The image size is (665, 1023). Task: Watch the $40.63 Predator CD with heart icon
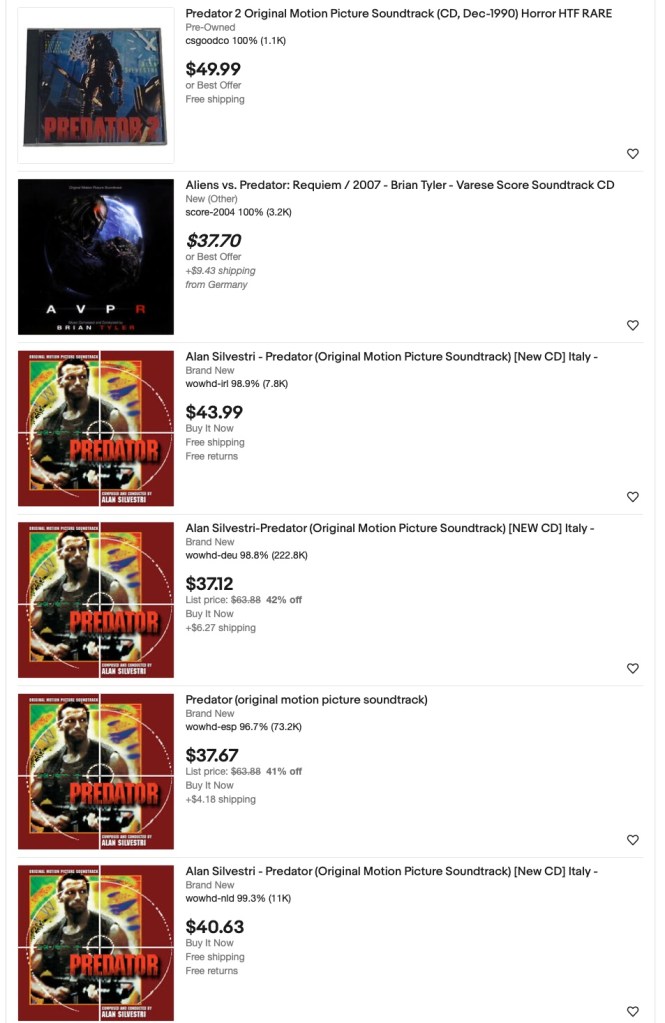coord(632,1011)
